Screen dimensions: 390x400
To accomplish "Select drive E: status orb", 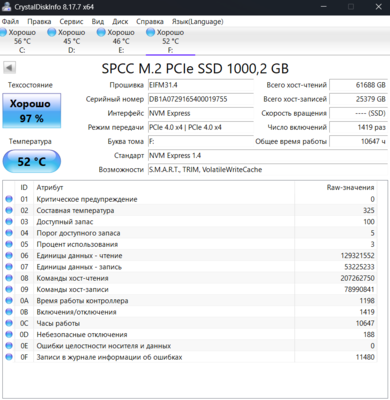I will pos(101,32).
